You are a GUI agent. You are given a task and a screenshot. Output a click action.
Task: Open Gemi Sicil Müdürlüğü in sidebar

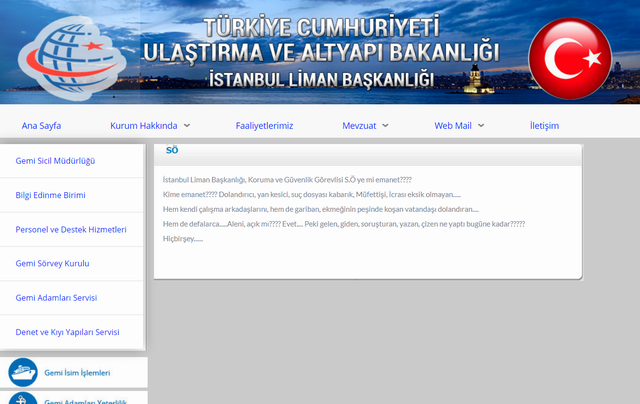[x=55, y=161]
